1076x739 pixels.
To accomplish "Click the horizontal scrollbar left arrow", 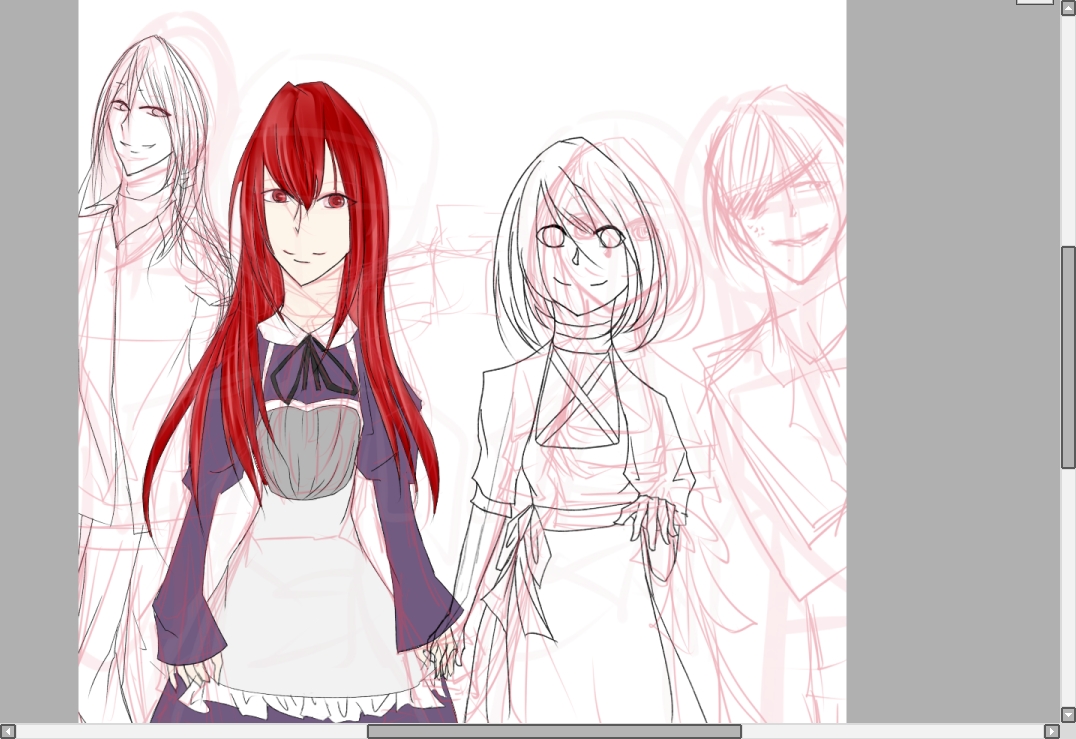I will tap(8, 731).
